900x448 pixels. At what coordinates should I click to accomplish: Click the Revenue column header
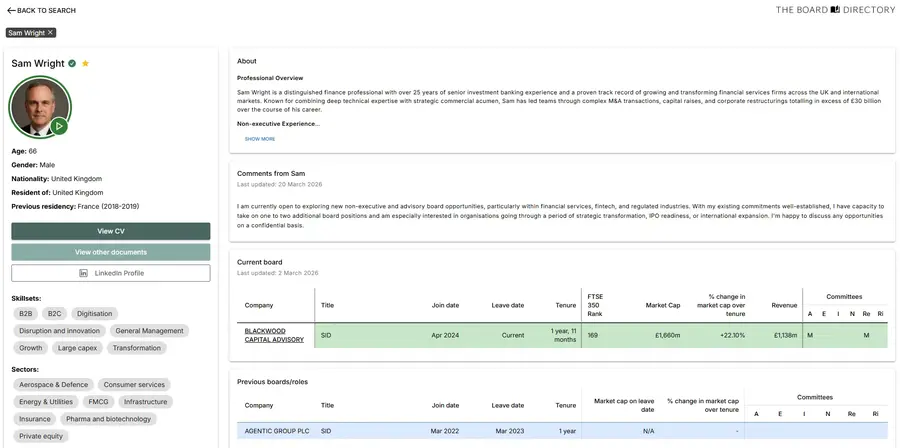pyautogui.click(x=784, y=305)
